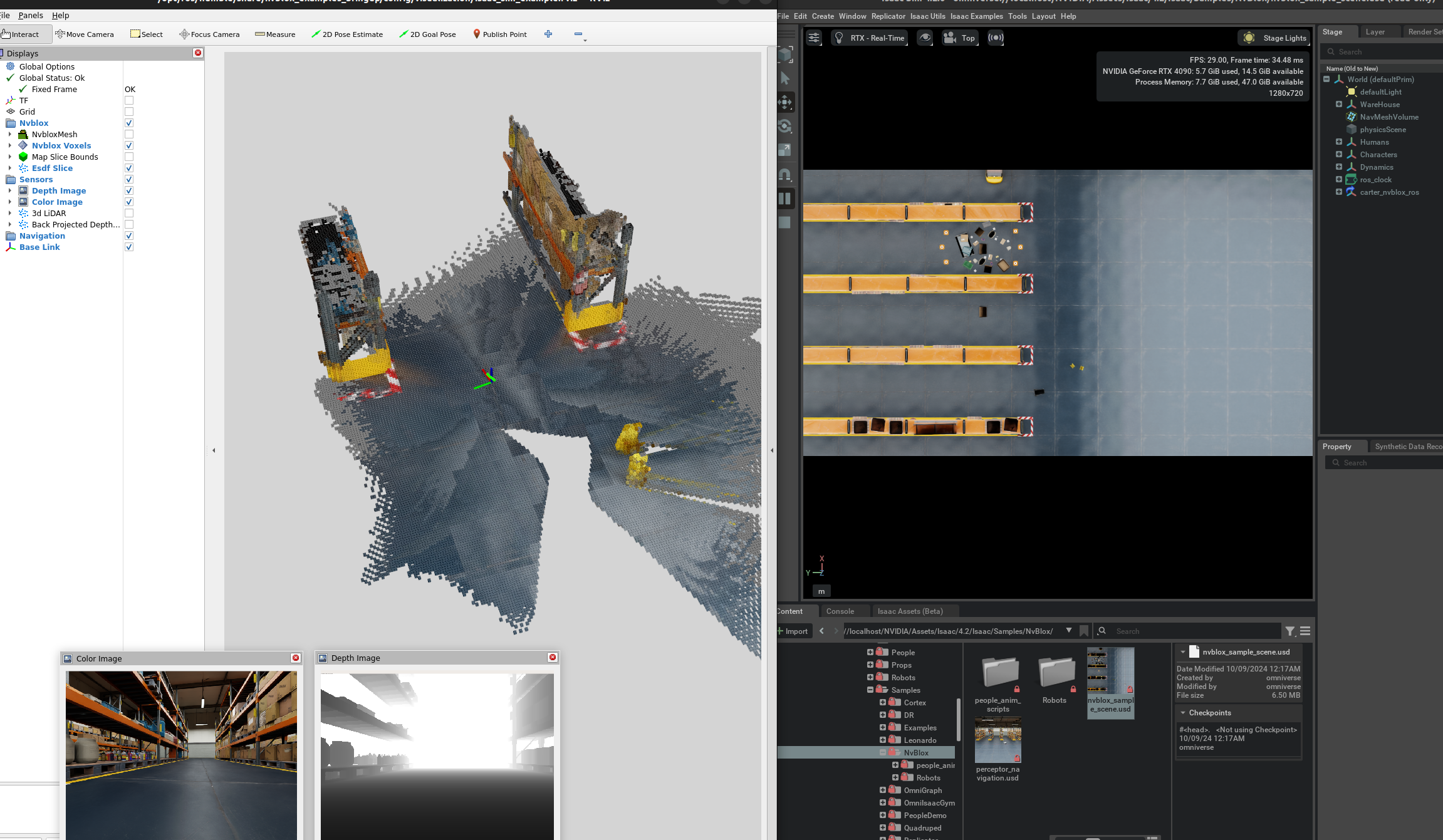Click the Import button in Content

(x=794, y=631)
